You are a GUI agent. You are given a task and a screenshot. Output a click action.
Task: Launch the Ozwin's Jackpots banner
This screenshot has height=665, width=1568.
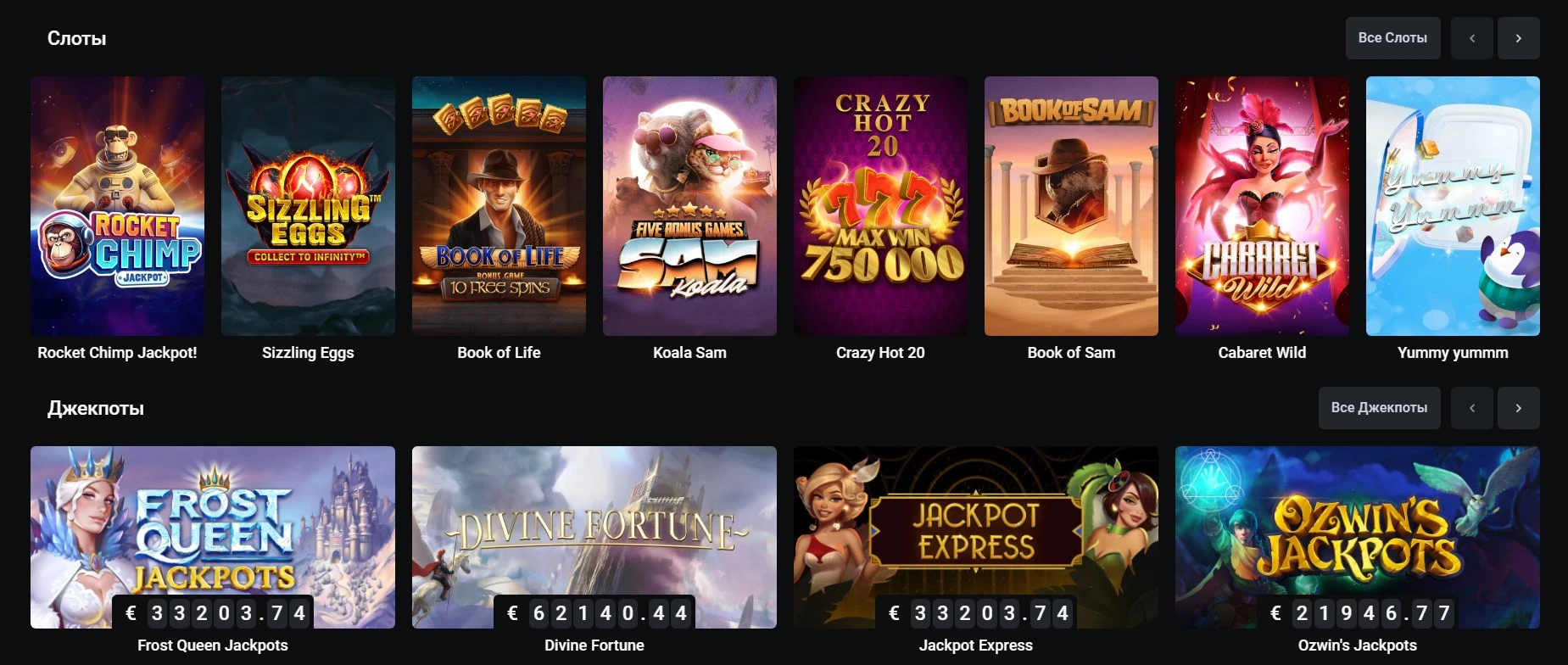1358,537
